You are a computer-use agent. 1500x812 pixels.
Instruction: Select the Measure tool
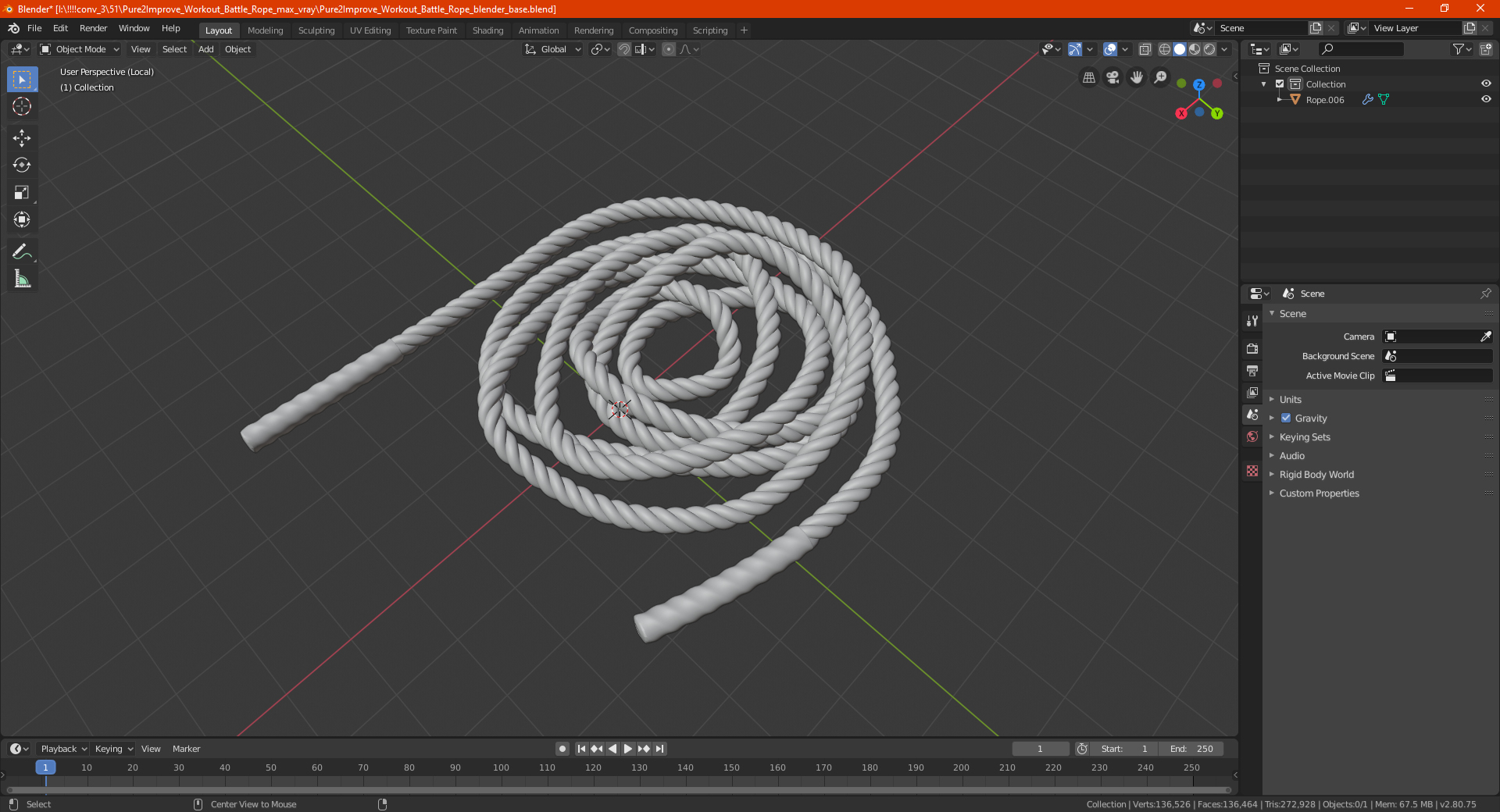click(22, 279)
